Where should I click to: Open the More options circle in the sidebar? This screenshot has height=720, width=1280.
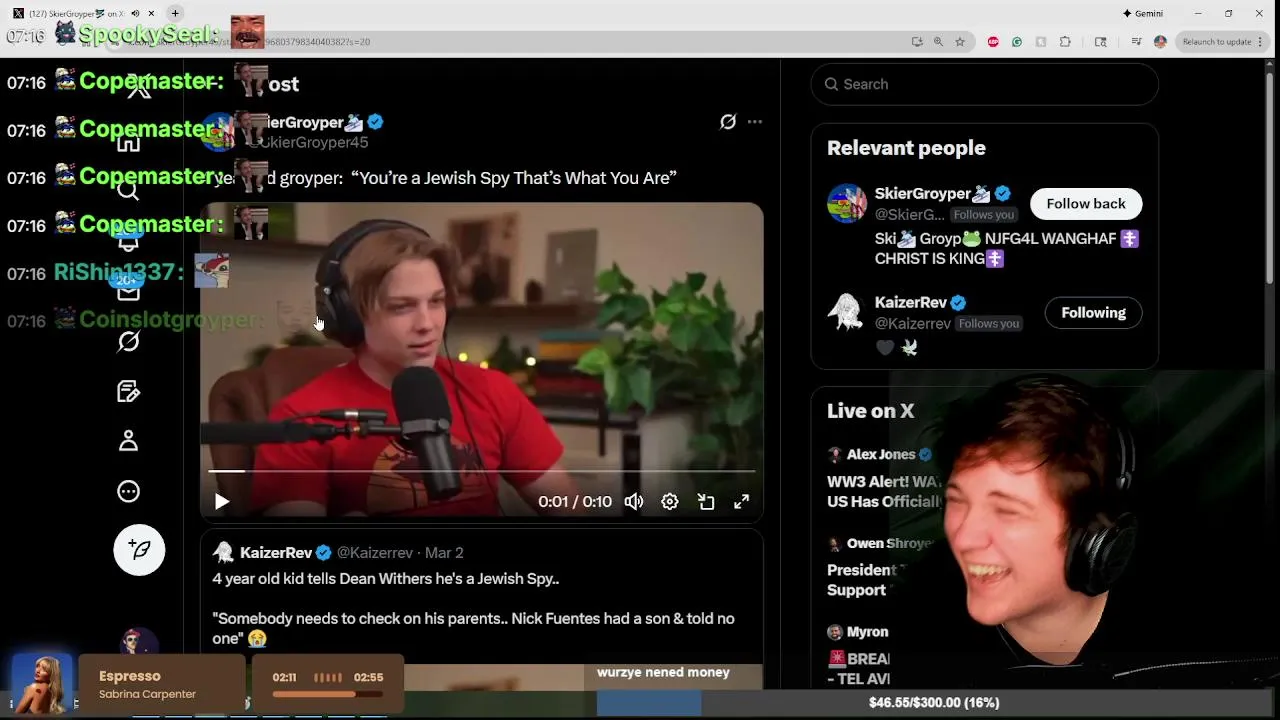click(x=128, y=491)
